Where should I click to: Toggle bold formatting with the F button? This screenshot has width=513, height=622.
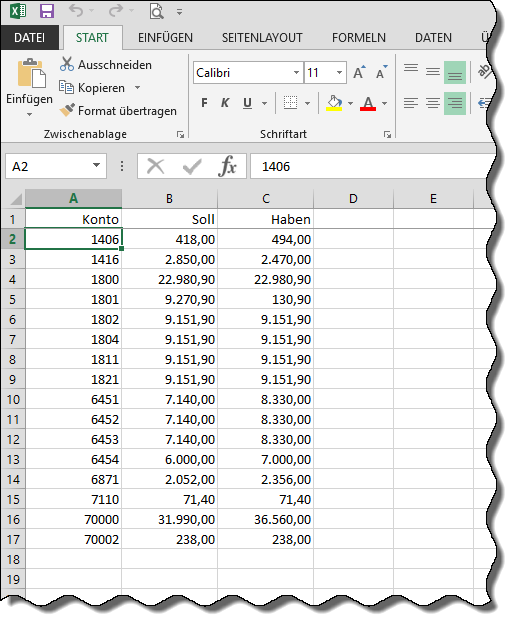coord(204,103)
